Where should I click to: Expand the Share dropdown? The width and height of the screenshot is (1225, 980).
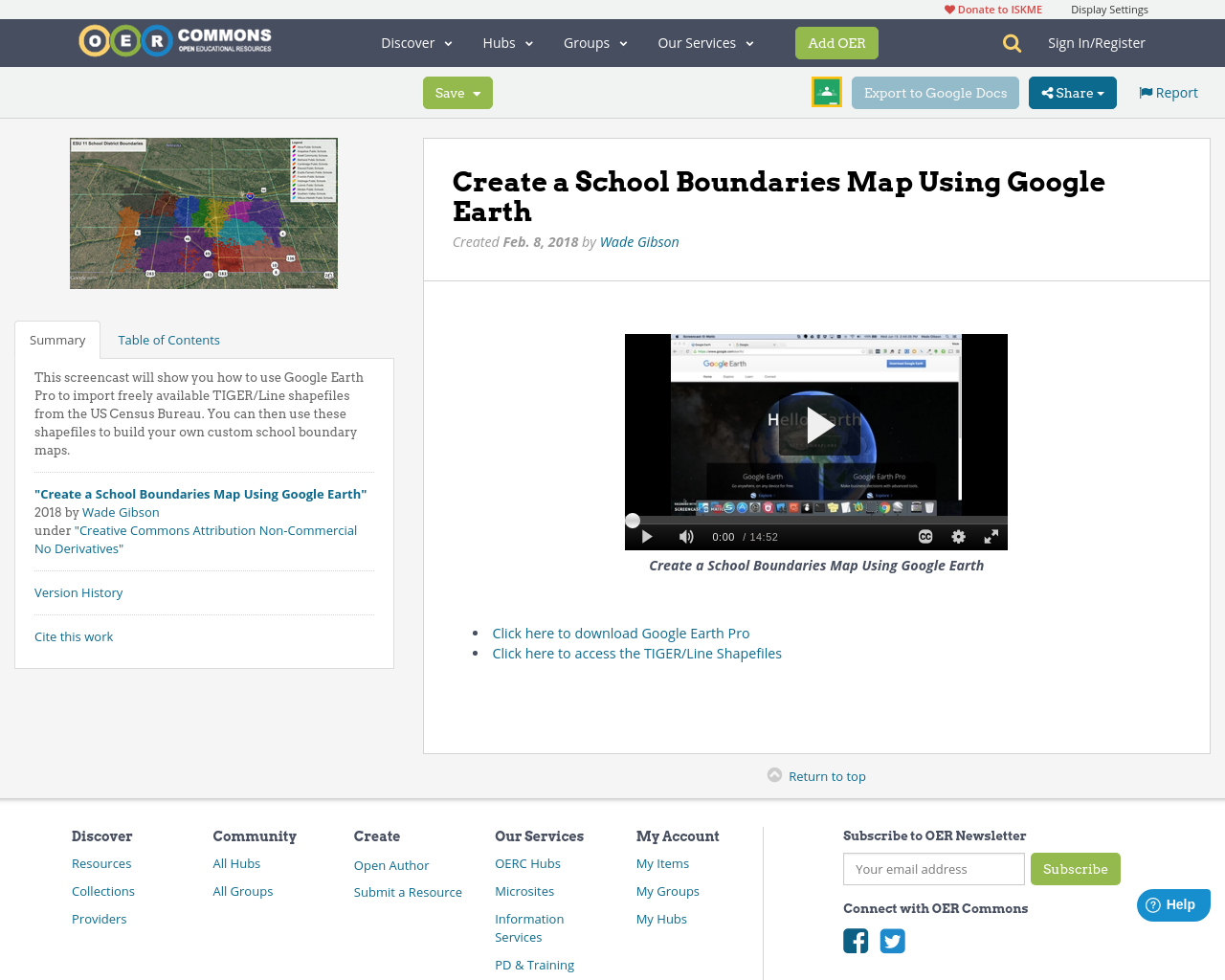click(1072, 92)
